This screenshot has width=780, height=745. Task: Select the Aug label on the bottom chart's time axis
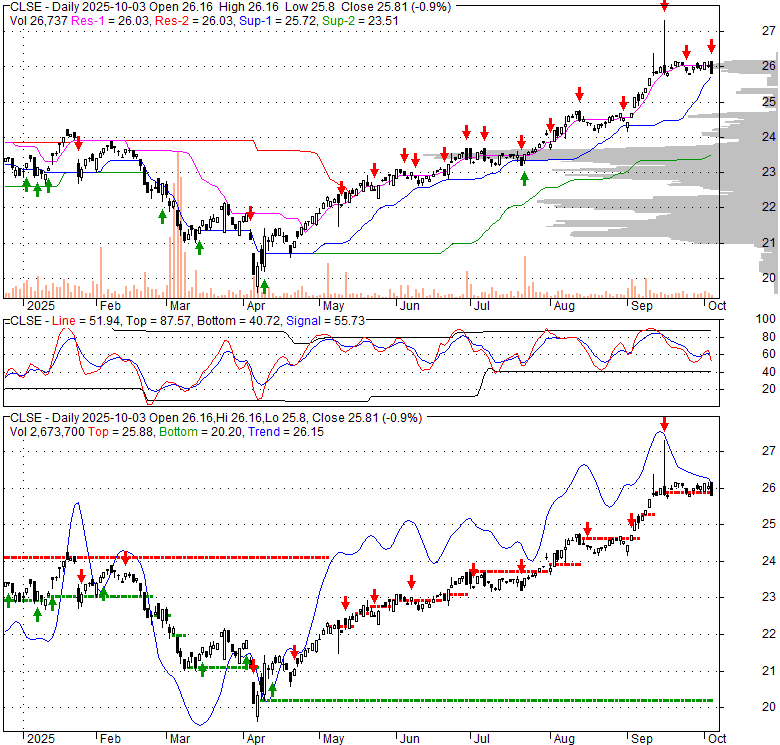coord(565,737)
